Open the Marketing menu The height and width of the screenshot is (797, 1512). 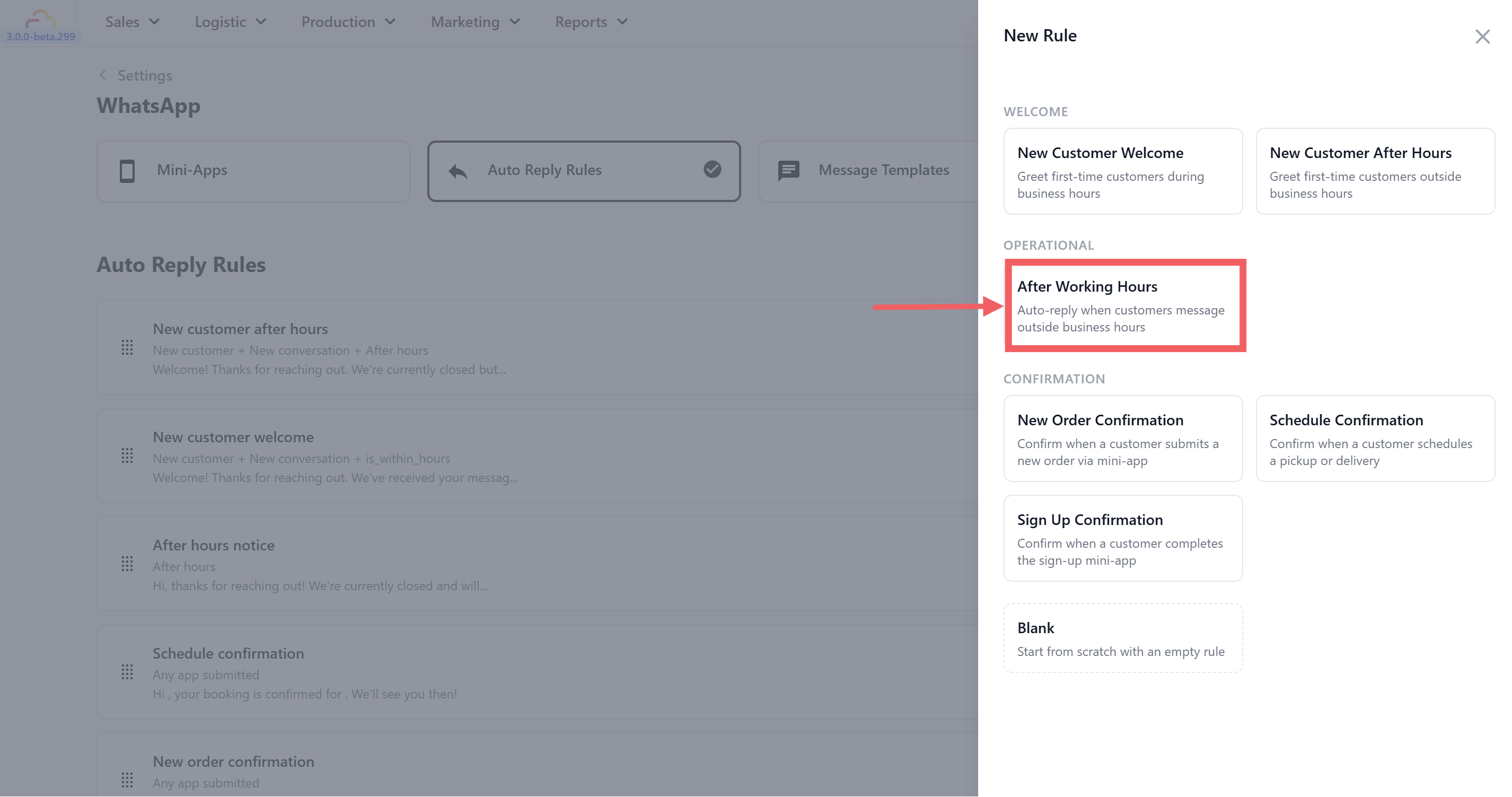pyautogui.click(x=475, y=22)
